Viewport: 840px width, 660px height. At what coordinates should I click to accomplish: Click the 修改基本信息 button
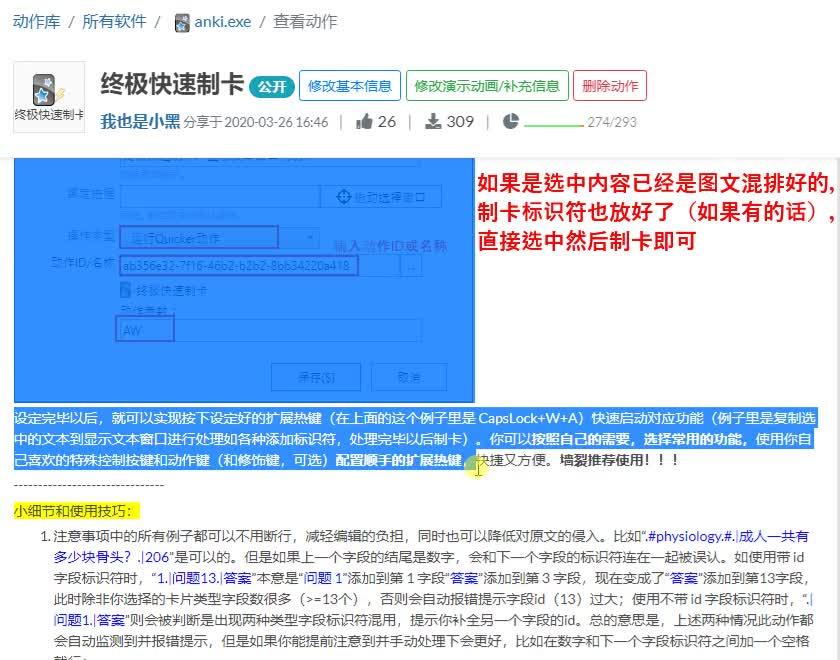tap(350, 85)
